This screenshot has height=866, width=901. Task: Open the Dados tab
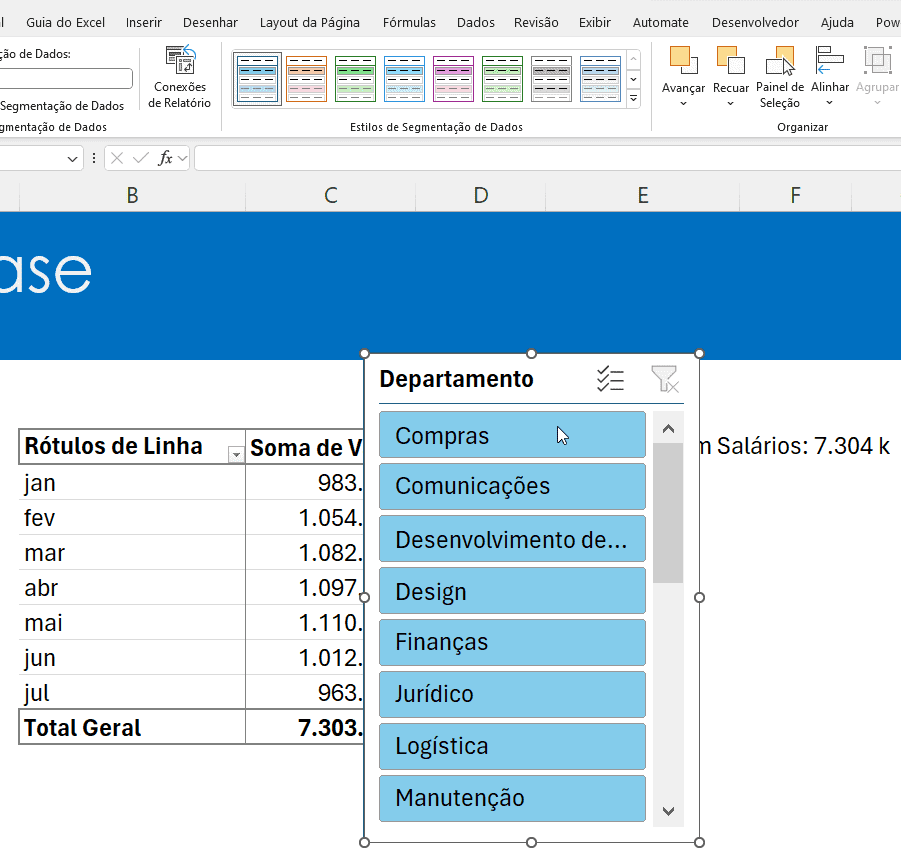tap(476, 22)
